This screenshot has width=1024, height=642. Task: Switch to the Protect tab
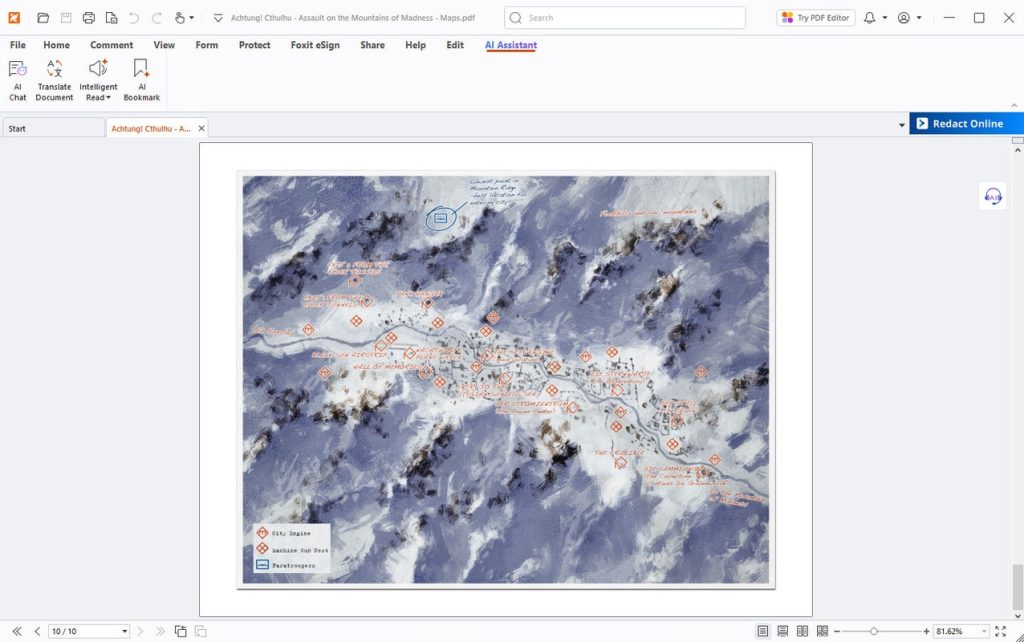[x=254, y=45]
